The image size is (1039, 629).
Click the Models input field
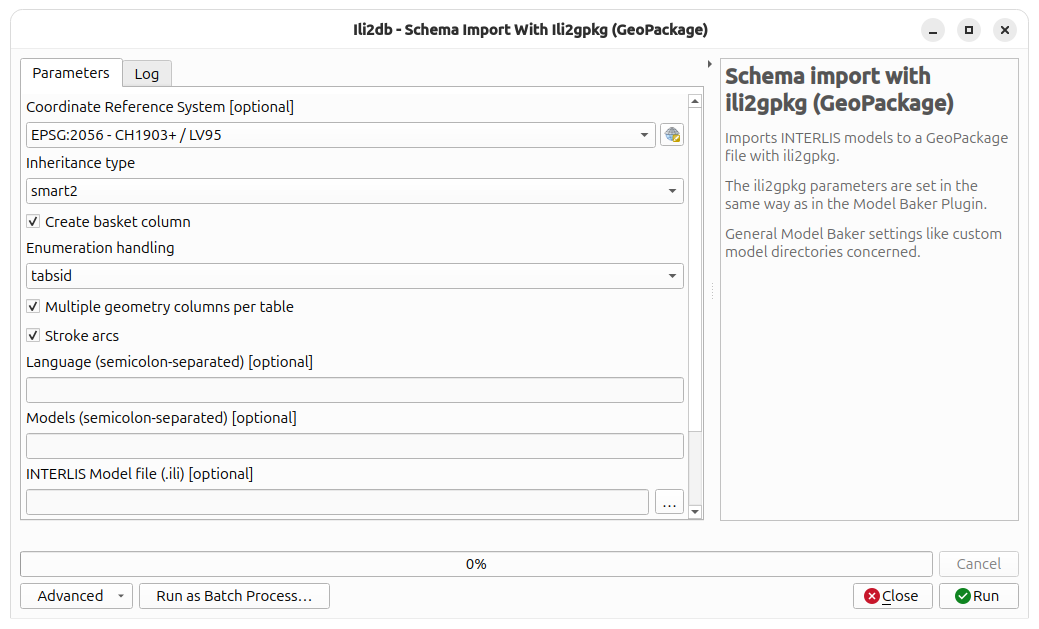[355, 446]
